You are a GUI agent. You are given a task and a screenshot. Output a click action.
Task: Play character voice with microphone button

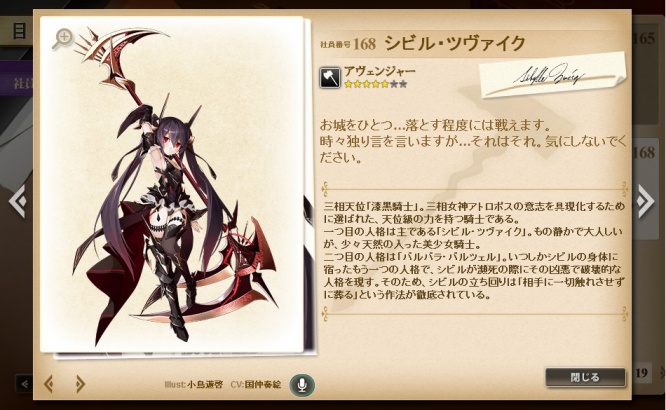point(302,385)
